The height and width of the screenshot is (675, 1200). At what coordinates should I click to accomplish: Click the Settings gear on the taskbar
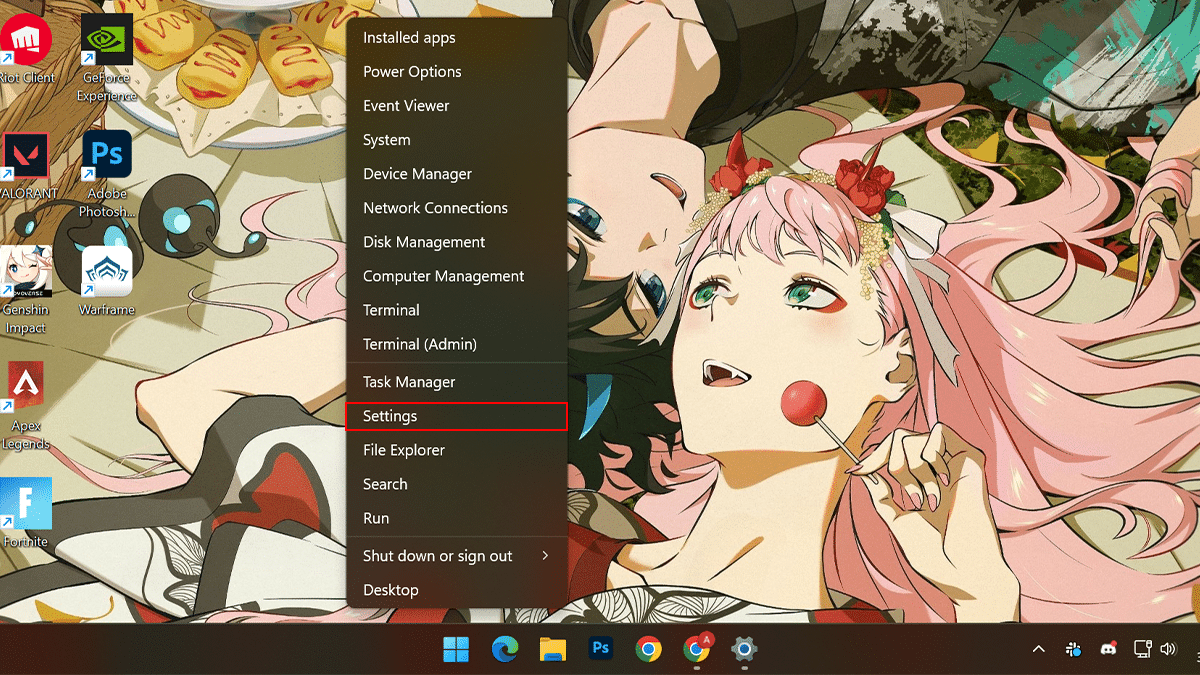pyautogui.click(x=744, y=649)
